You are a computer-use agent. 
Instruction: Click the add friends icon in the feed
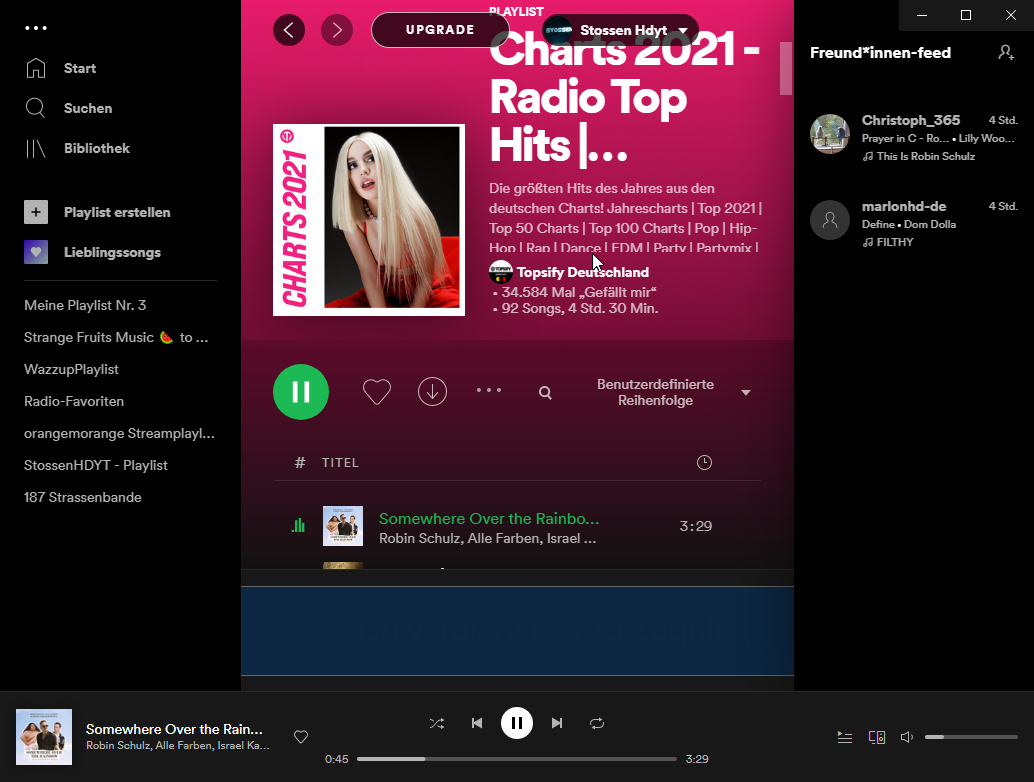[x=1006, y=52]
